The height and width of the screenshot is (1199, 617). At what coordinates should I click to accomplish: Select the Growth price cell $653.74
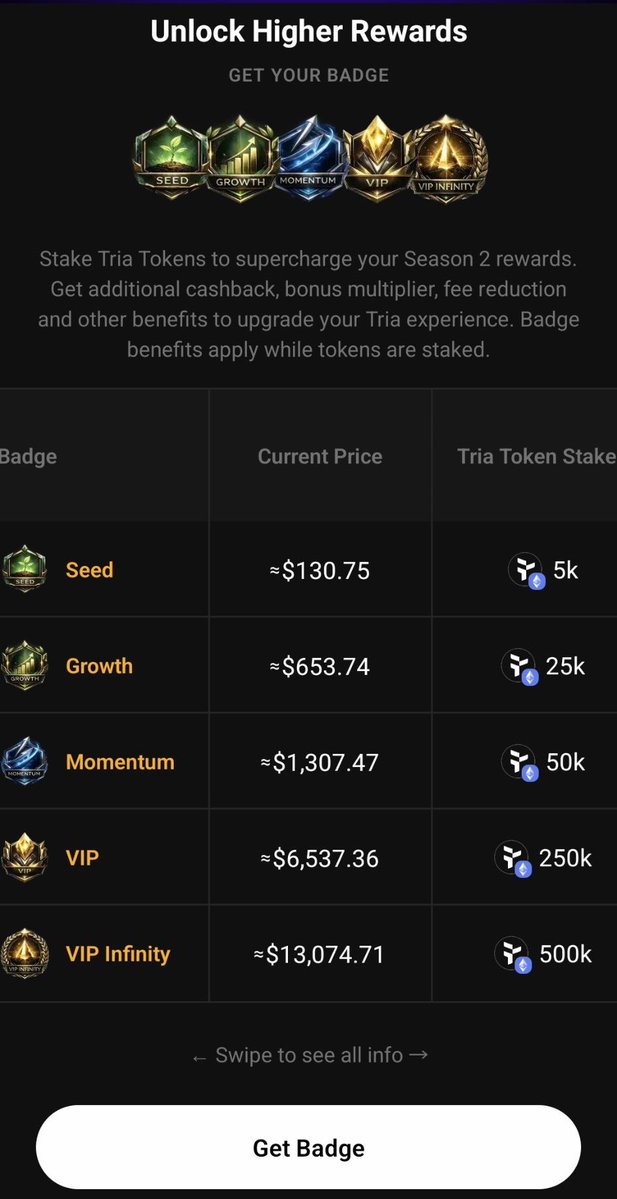(320, 666)
